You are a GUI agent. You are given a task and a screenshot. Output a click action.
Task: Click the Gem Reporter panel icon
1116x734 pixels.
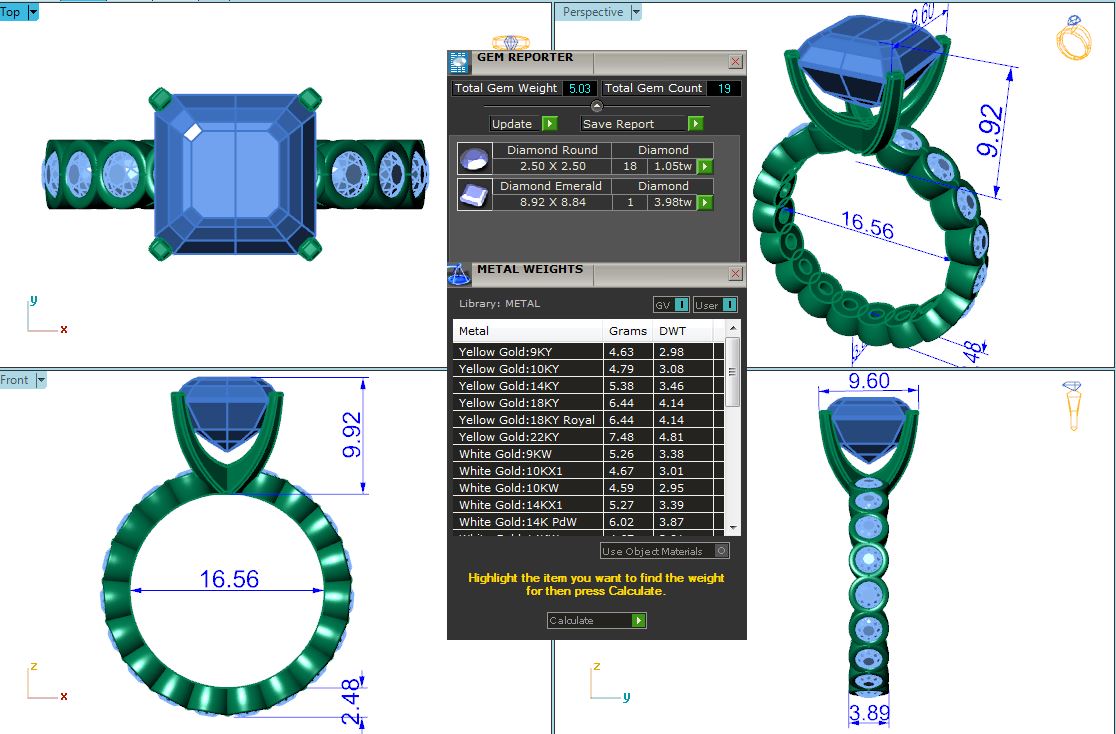[459, 63]
